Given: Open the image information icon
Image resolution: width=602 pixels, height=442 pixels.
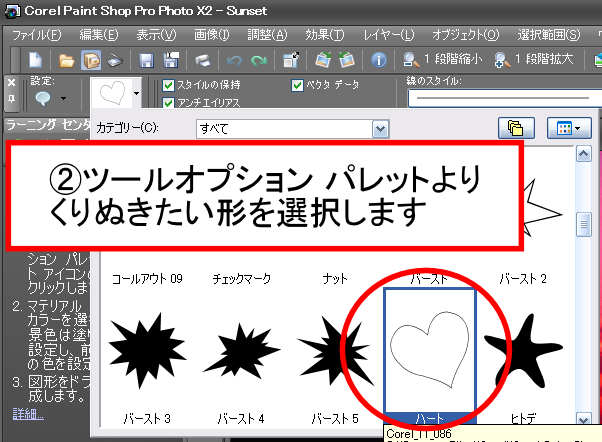Looking at the screenshot, I should tap(379, 60).
